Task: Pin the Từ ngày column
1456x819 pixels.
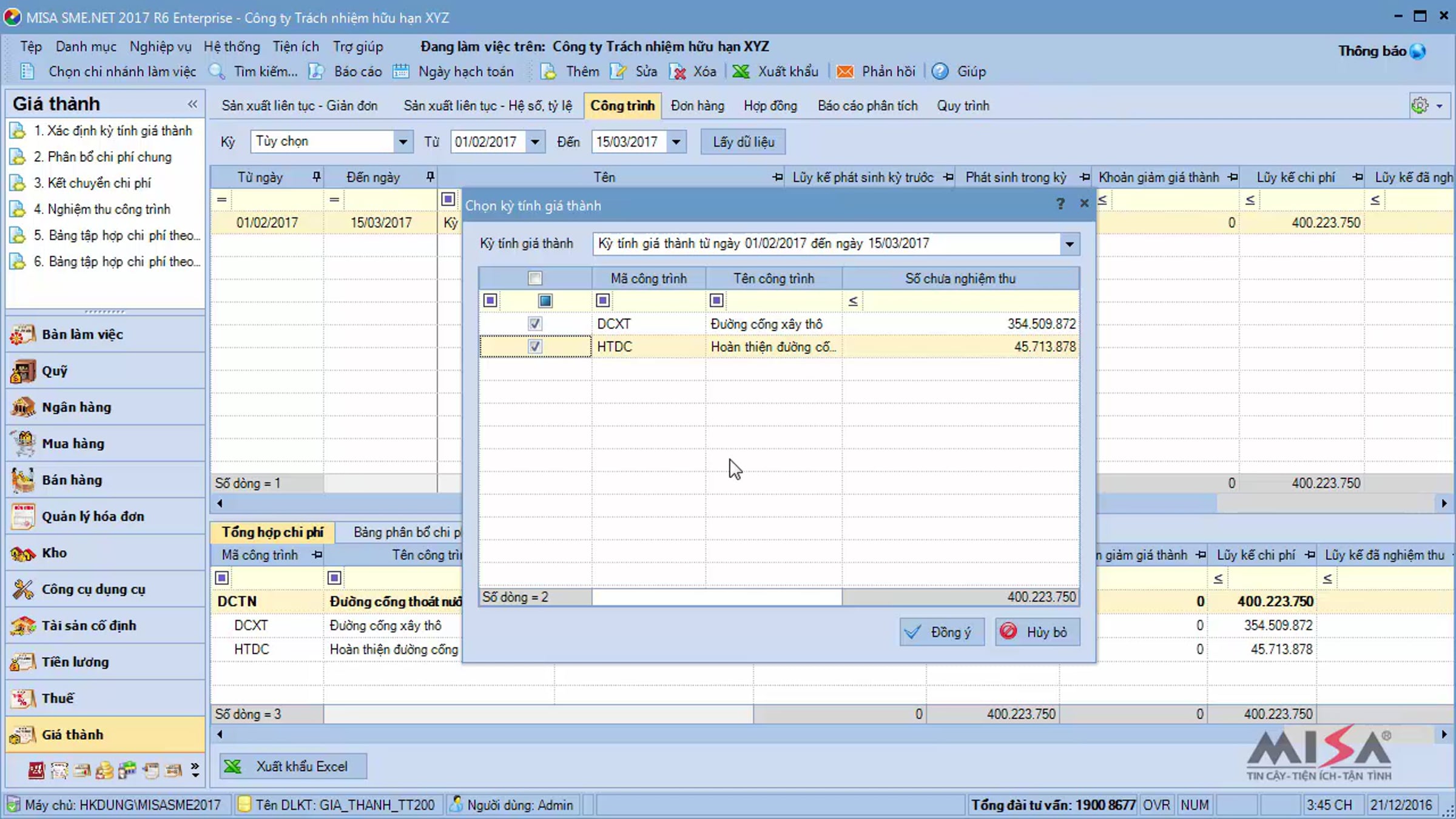Action: [316, 177]
